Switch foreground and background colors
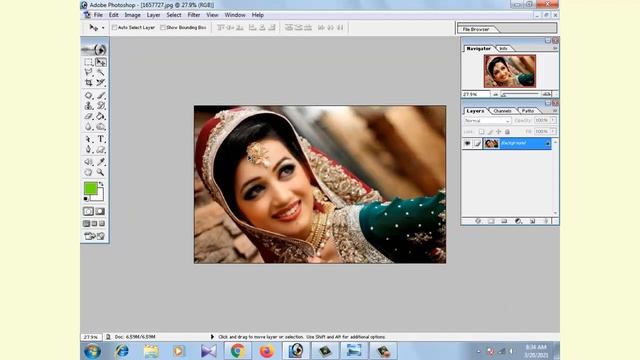Image resolution: width=640 pixels, height=360 pixels. (101, 184)
